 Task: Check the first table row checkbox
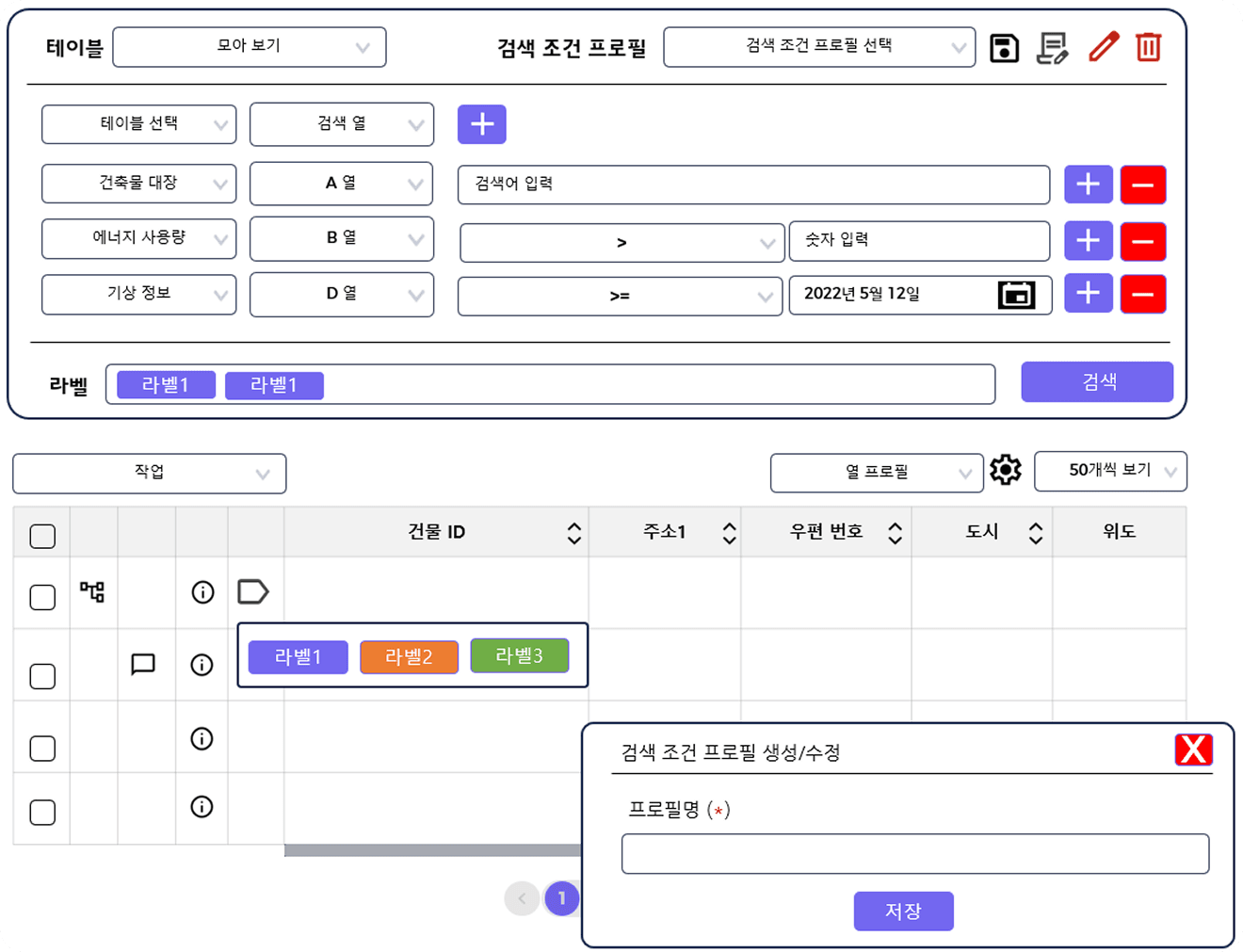point(42,597)
